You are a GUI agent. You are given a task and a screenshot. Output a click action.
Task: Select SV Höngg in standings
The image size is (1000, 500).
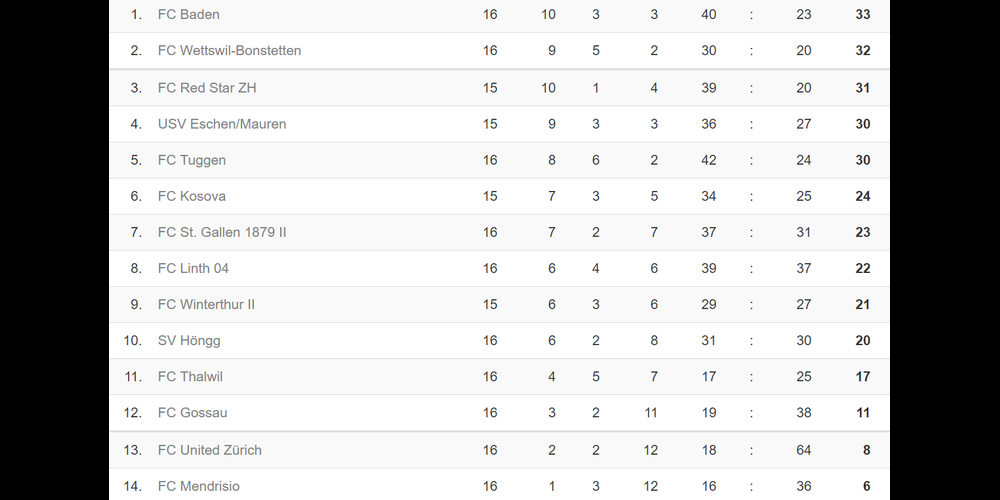[189, 340]
